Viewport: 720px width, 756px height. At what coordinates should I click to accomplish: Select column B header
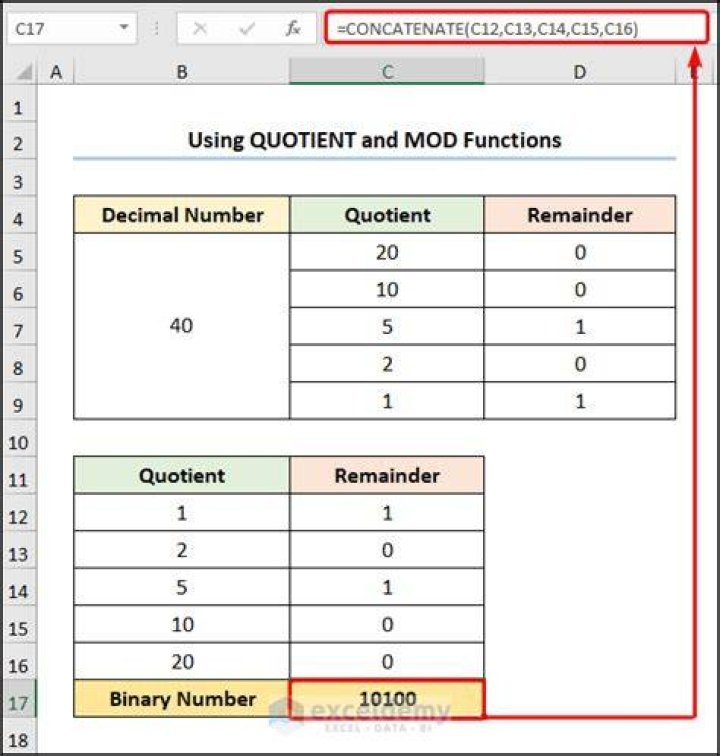tap(182, 72)
